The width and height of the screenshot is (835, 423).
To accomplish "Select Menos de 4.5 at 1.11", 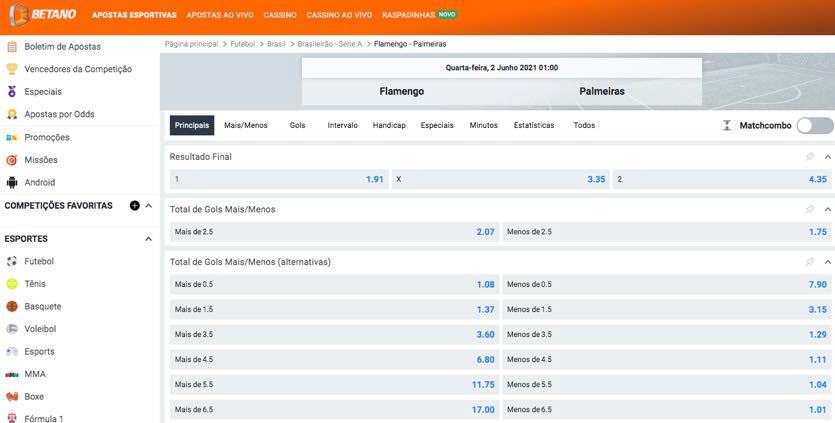I will click(x=667, y=360).
